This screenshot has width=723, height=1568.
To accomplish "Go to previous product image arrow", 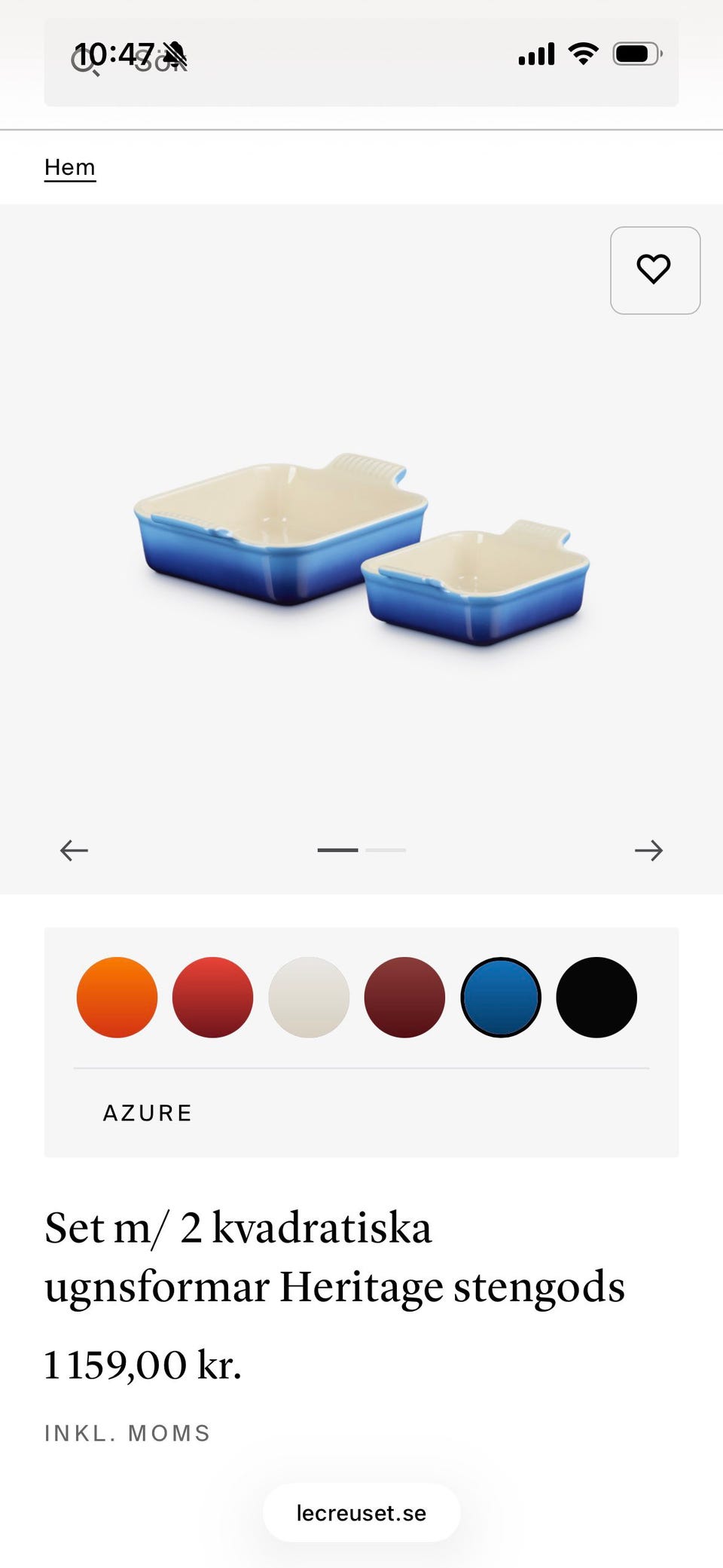I will [x=74, y=850].
